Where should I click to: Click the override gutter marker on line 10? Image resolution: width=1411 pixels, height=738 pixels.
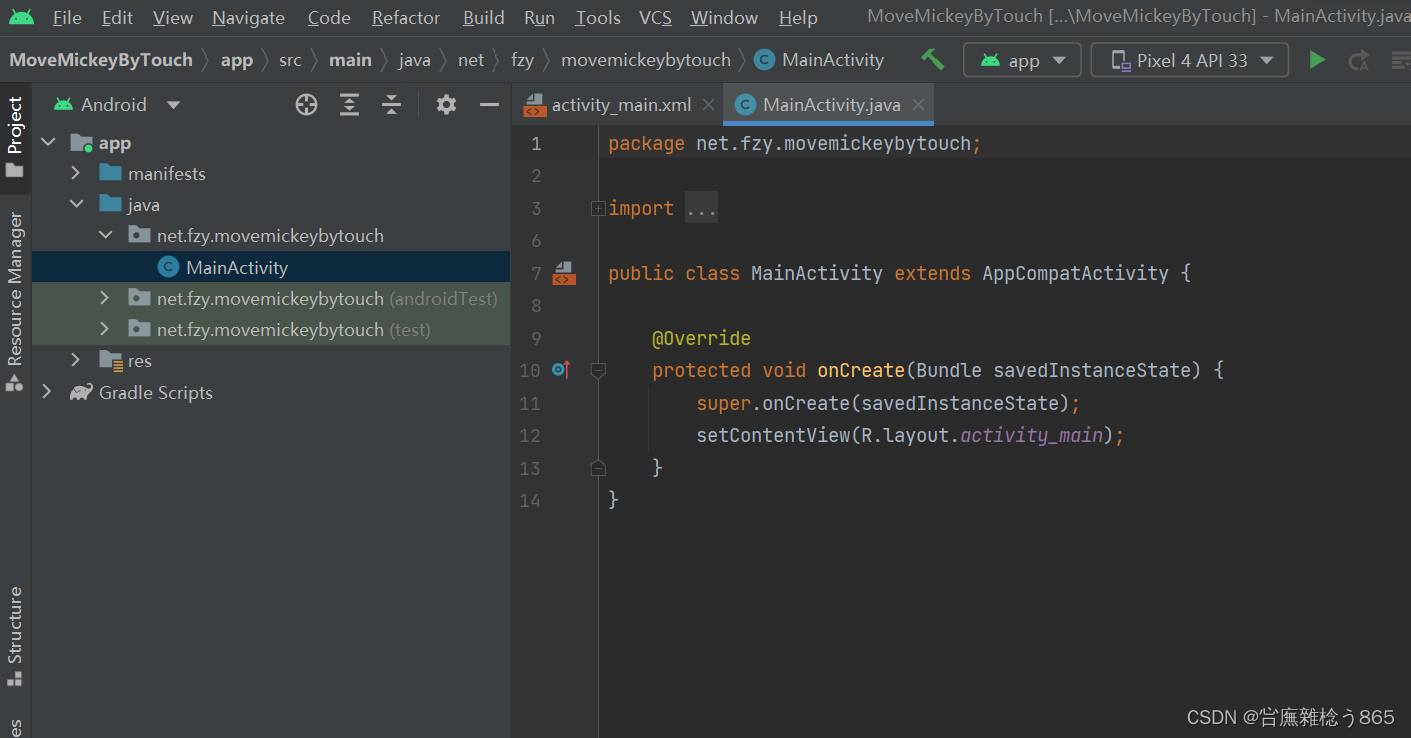click(561, 370)
